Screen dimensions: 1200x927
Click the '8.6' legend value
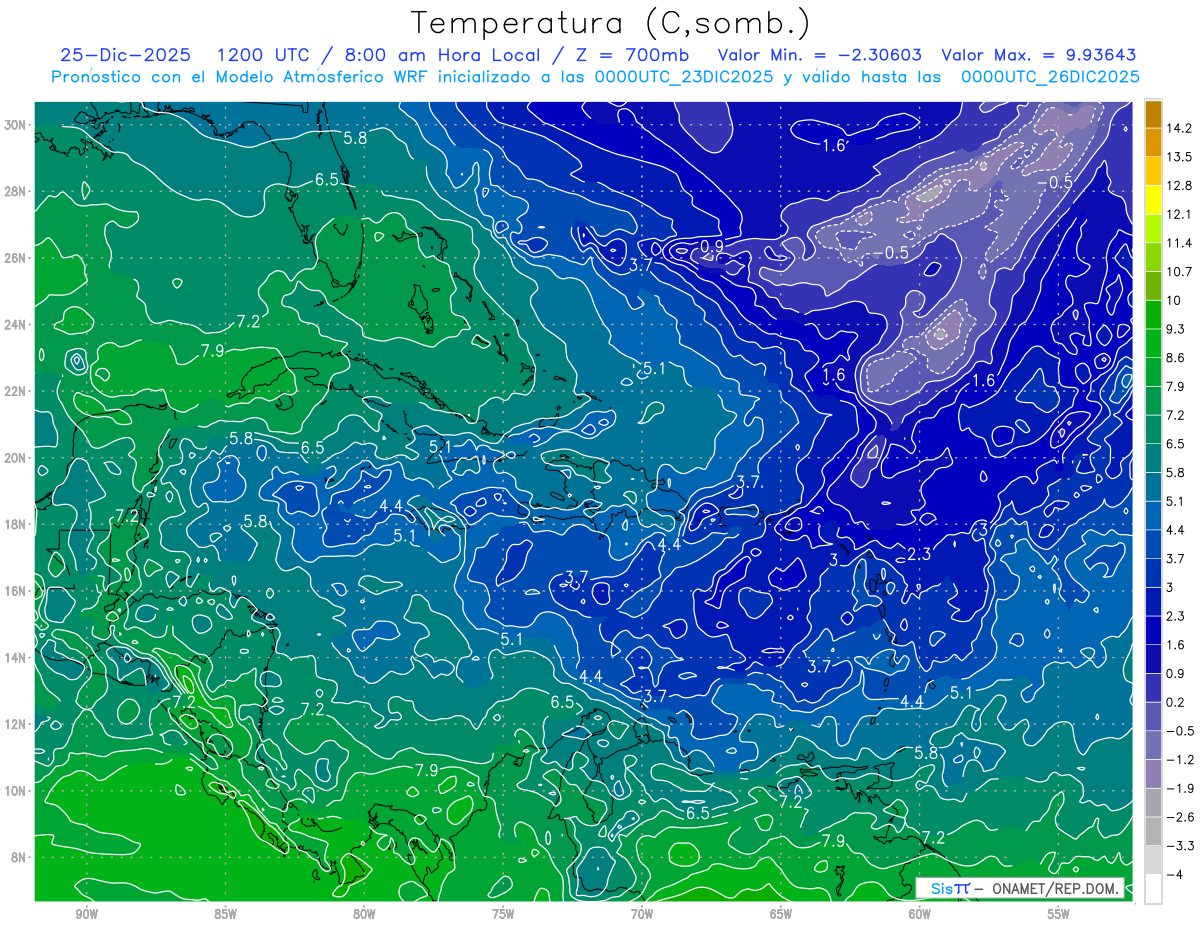click(x=1176, y=357)
